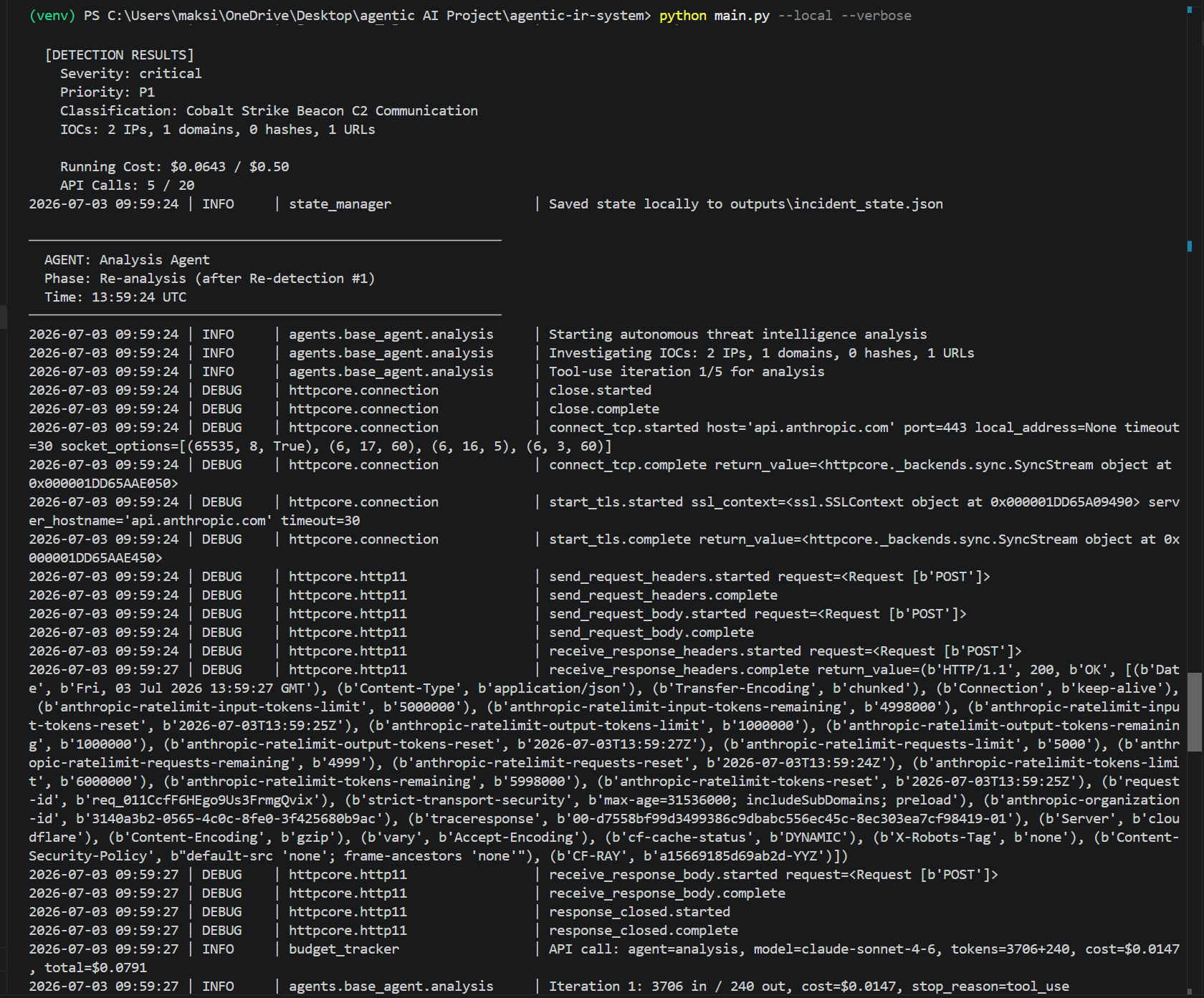Screen dimensions: 1204x998
Task: Click the vertical scrollbar thumb on the right
Action: coord(1194,711)
